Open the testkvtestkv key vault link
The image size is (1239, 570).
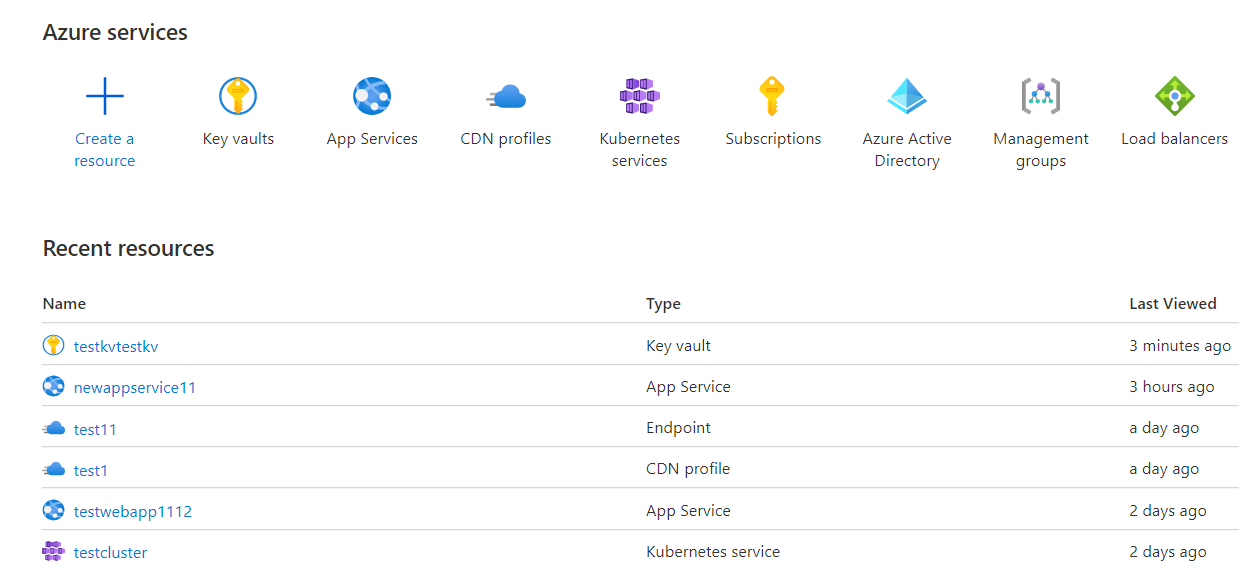[116, 346]
